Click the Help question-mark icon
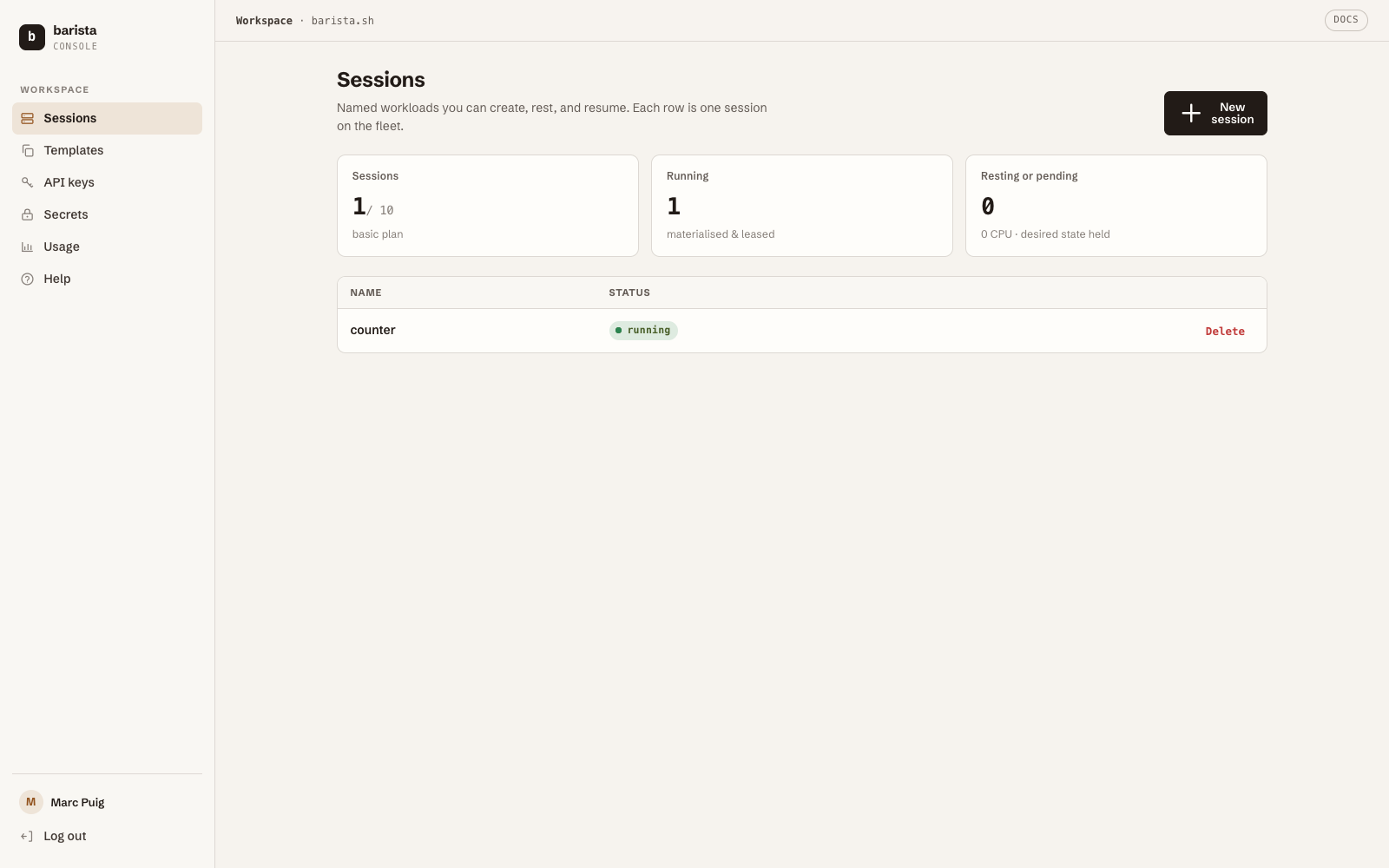 (x=27, y=279)
